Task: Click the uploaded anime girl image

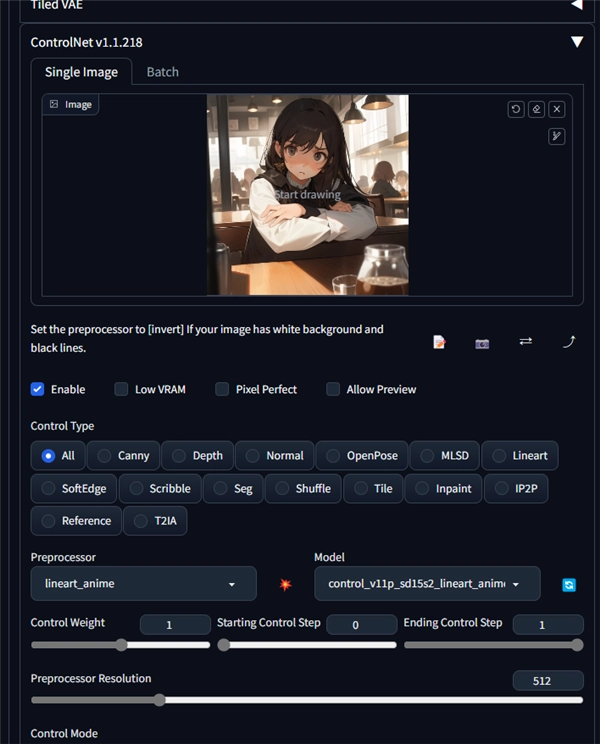Action: pyautogui.click(x=307, y=195)
